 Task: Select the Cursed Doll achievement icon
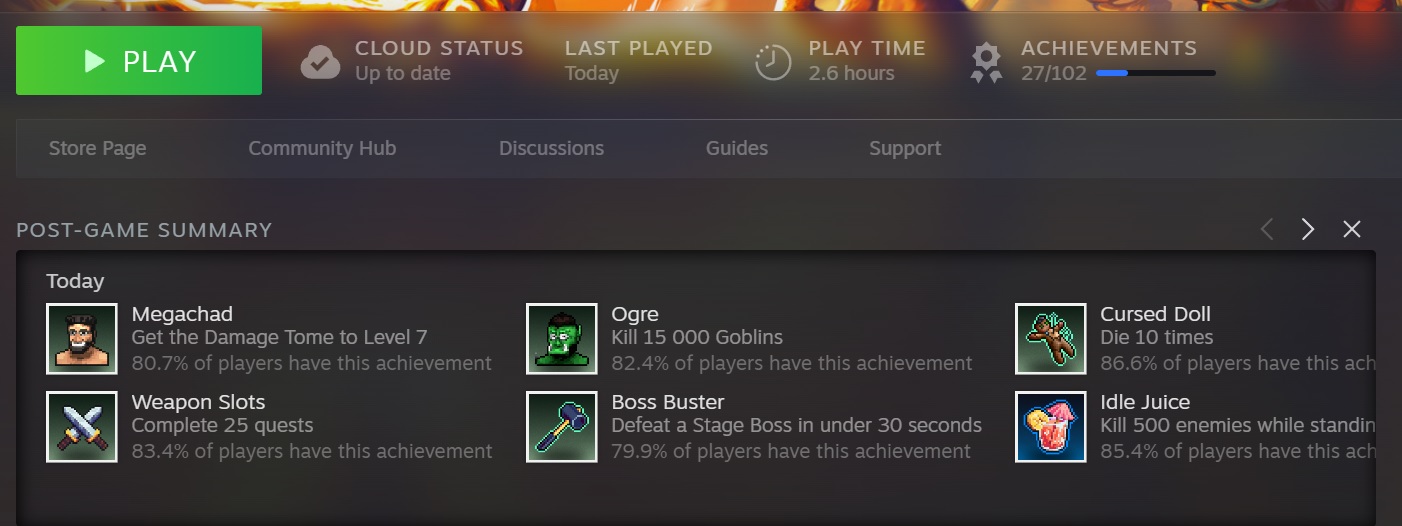[x=1051, y=339]
